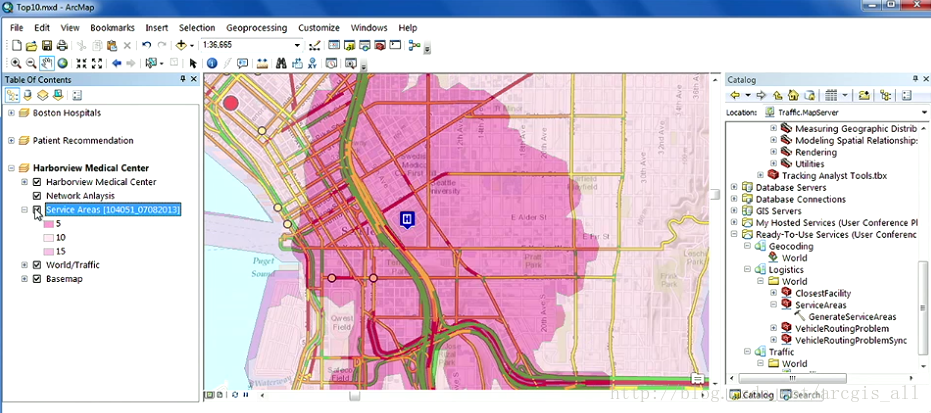Open the Geoprocessing menu

pos(256,28)
